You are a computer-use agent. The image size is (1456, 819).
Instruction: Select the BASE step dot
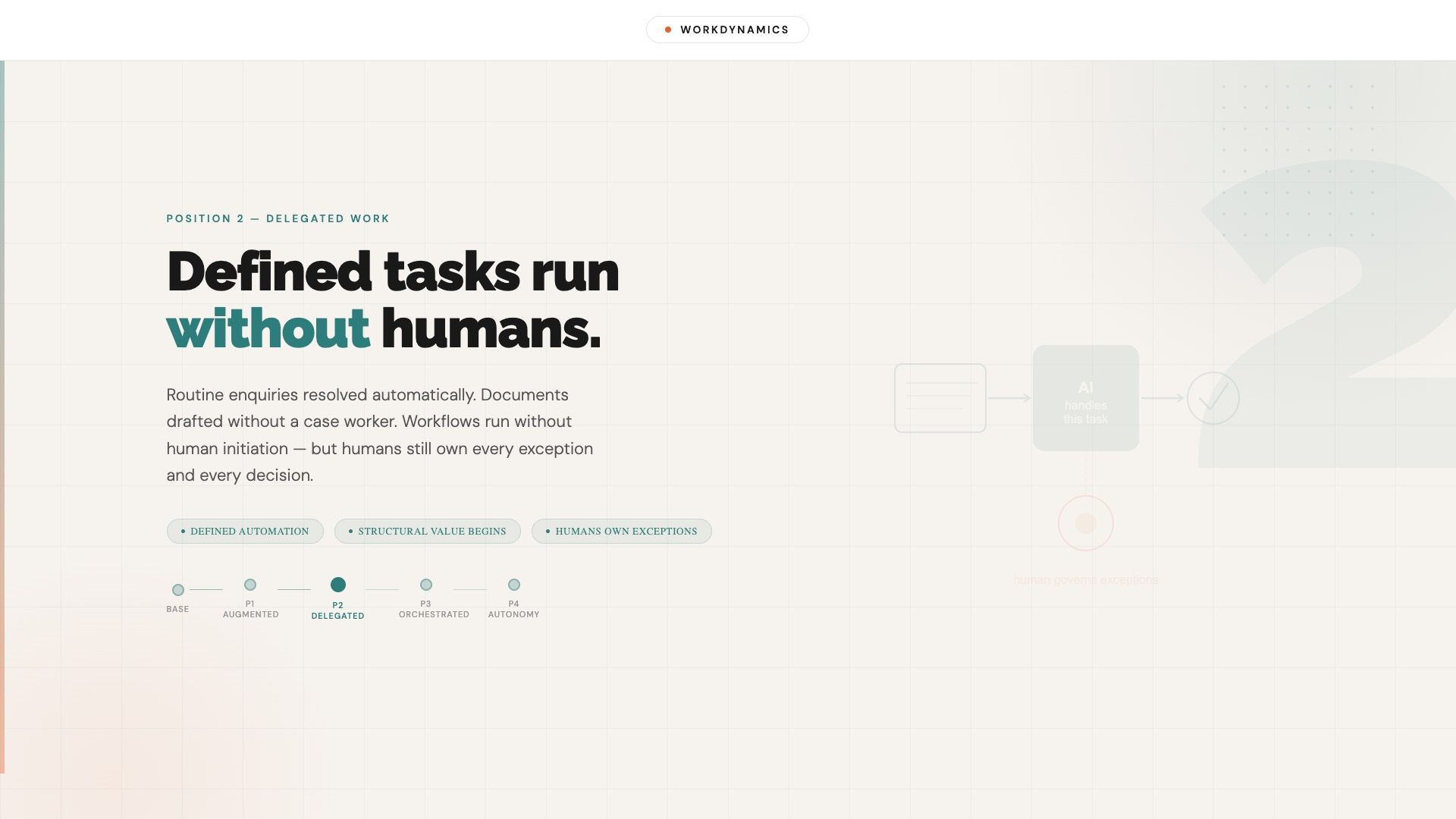click(178, 590)
